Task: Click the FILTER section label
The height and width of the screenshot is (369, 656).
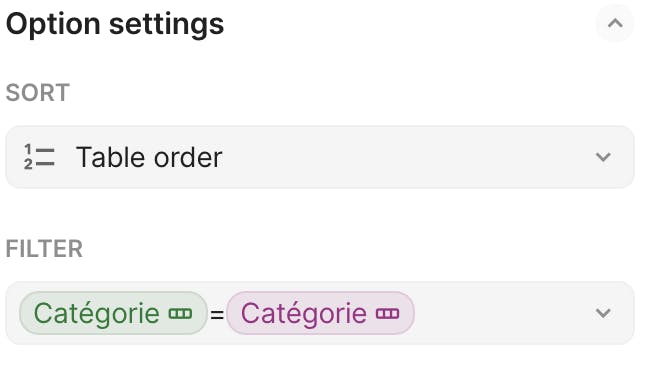Action: tap(44, 249)
